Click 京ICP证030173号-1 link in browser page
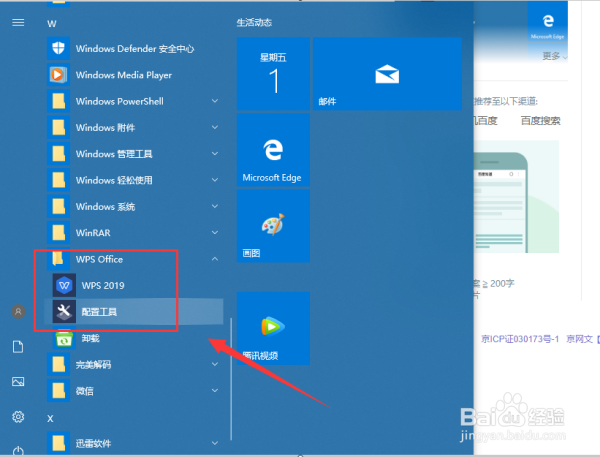The width and height of the screenshot is (600, 457). (x=520, y=339)
